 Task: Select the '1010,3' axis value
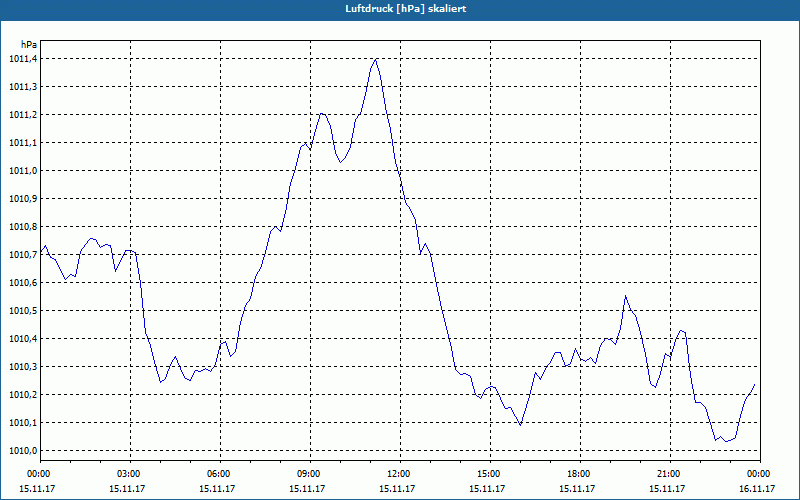tap(23, 367)
